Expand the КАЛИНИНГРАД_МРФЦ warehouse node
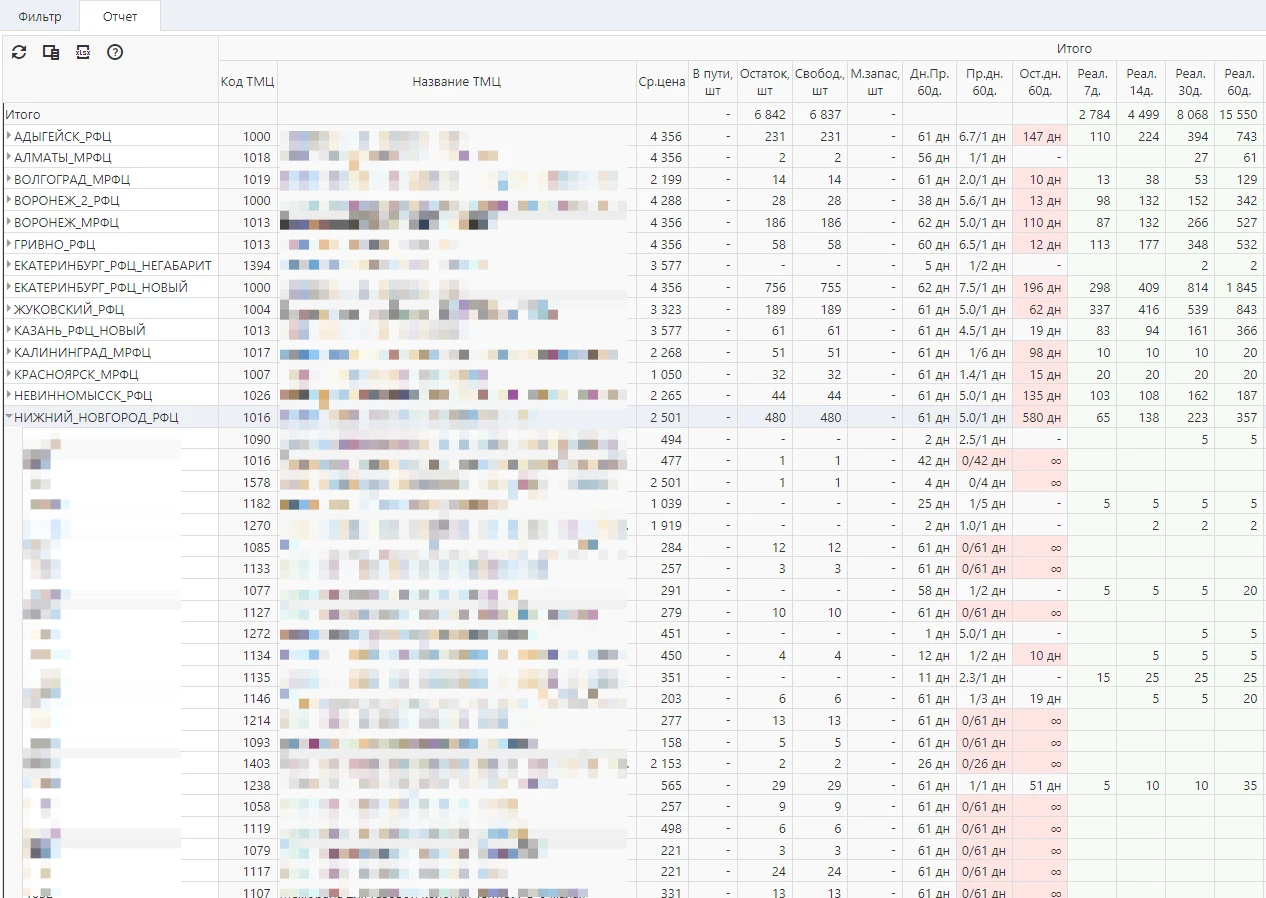Image resolution: width=1266 pixels, height=898 pixels. point(9,353)
